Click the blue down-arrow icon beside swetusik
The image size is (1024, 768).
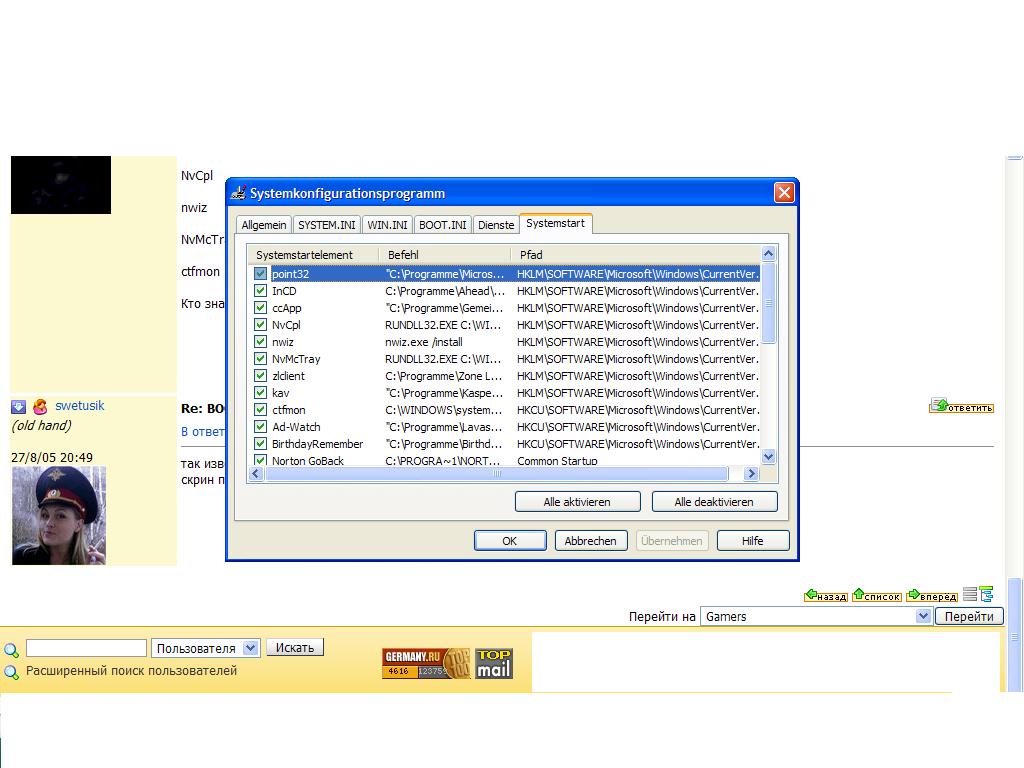[18, 406]
